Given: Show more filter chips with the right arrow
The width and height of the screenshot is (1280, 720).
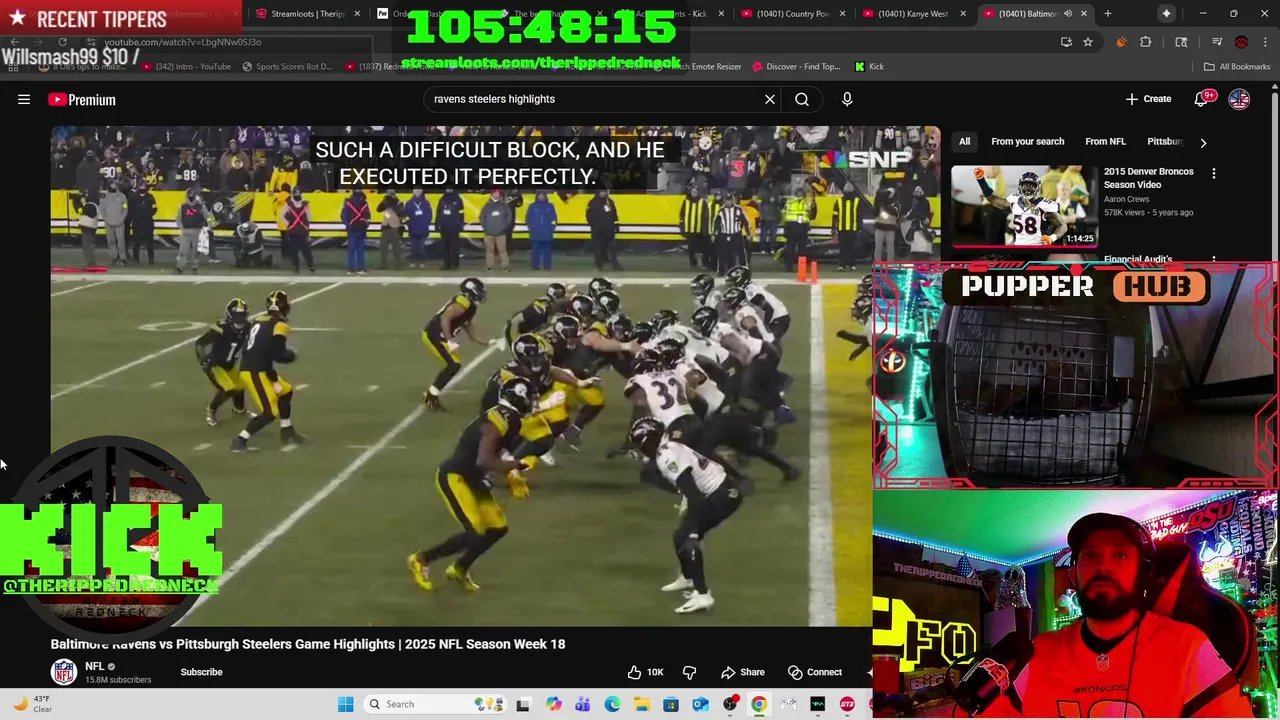Looking at the screenshot, I should [1203, 142].
